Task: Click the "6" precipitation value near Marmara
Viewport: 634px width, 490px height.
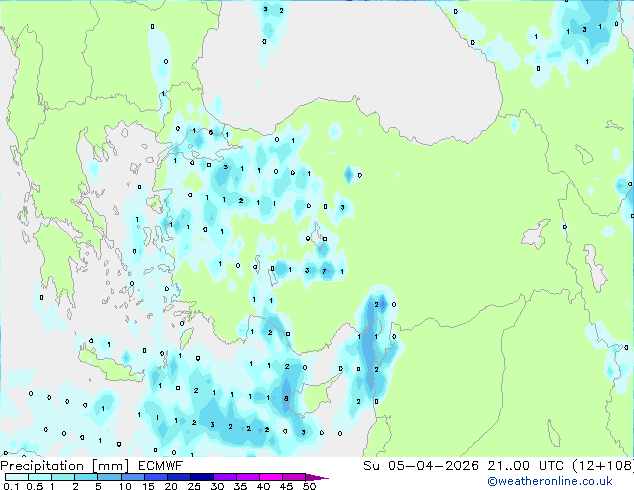Action: (x=211, y=133)
